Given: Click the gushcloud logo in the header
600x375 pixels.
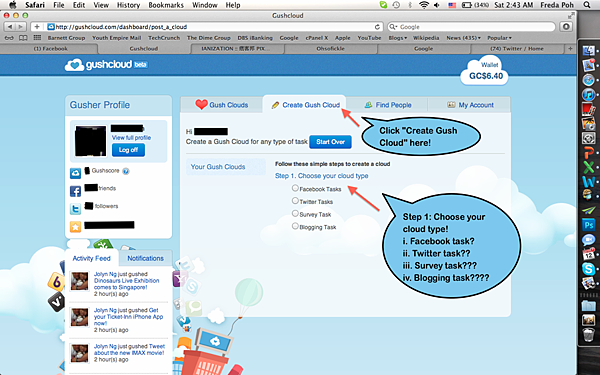Looking at the screenshot, I should tap(106, 65).
